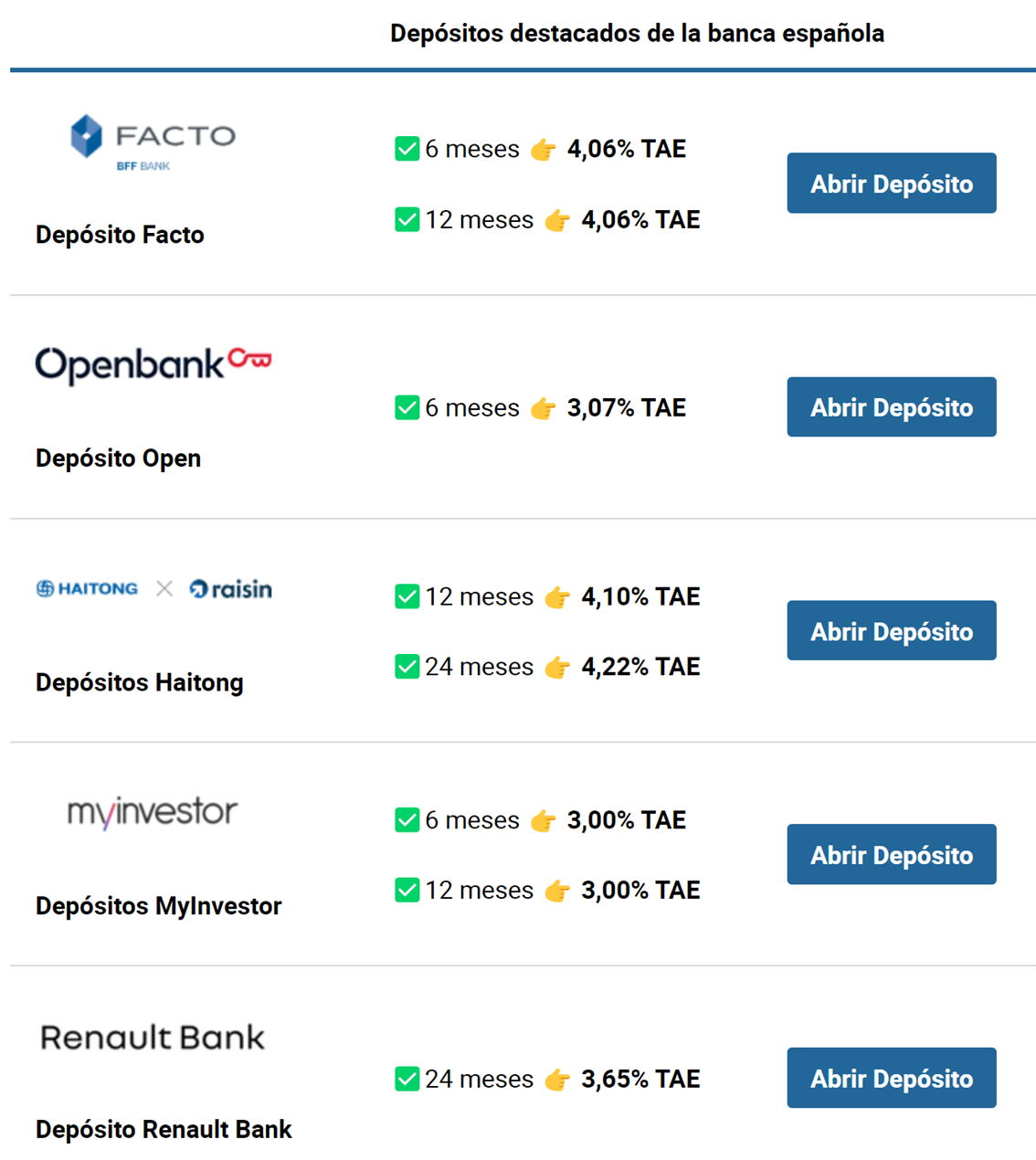This screenshot has height=1160, width=1036.
Task: Select the Depósito Facto title
Action: (x=120, y=235)
